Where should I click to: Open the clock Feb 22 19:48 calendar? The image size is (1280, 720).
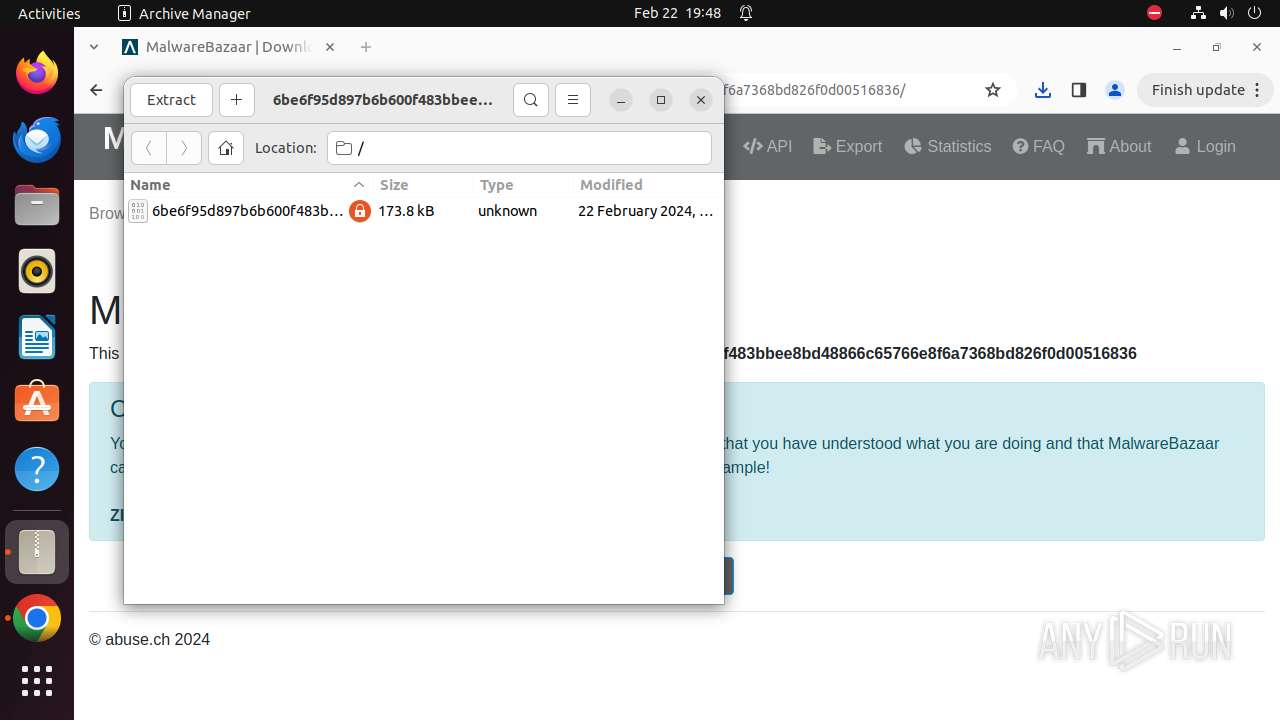tap(677, 13)
